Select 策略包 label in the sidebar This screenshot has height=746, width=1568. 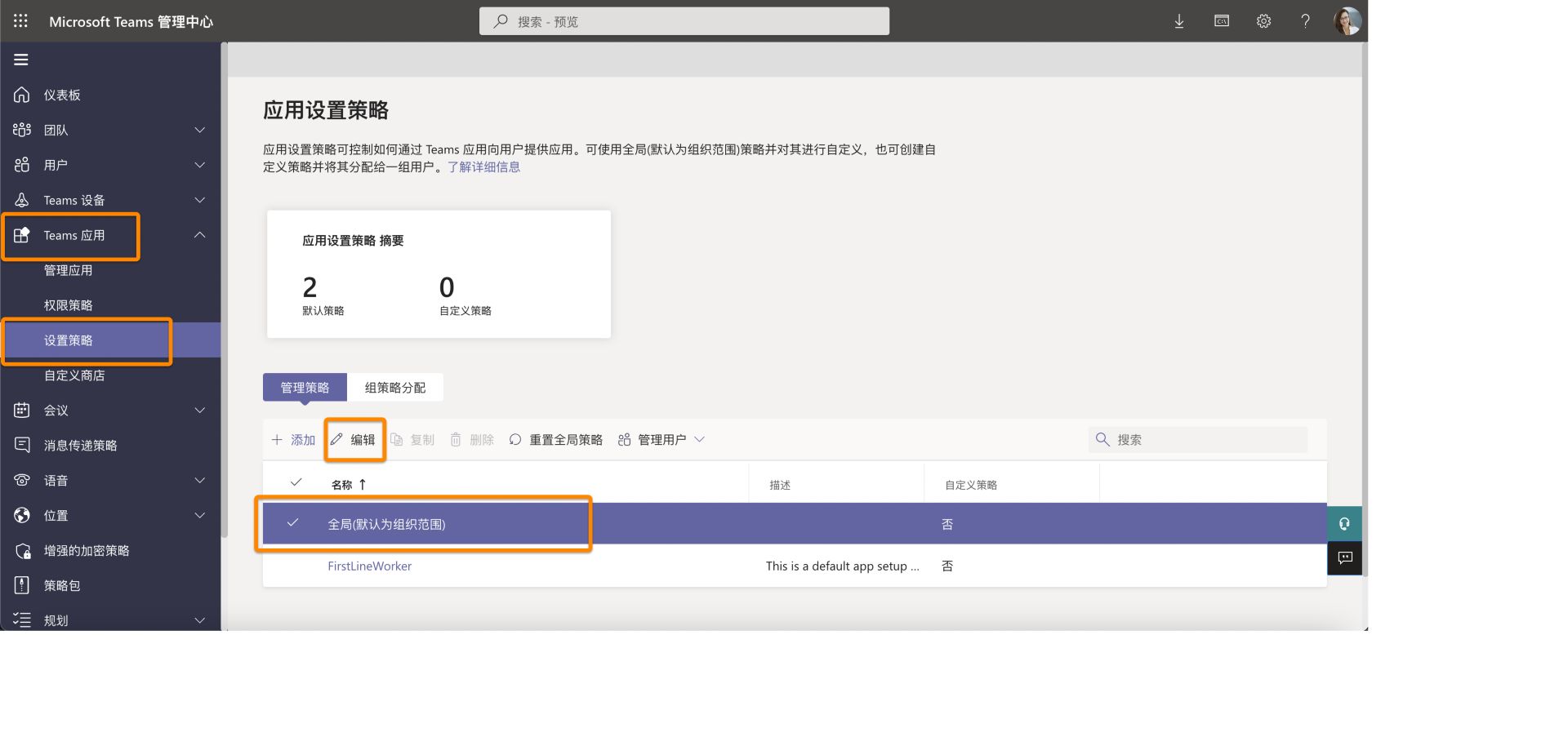[x=62, y=585]
